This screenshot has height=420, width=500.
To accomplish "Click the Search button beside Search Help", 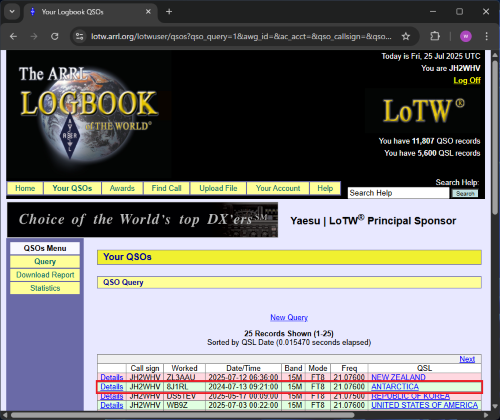I will click(x=465, y=193).
